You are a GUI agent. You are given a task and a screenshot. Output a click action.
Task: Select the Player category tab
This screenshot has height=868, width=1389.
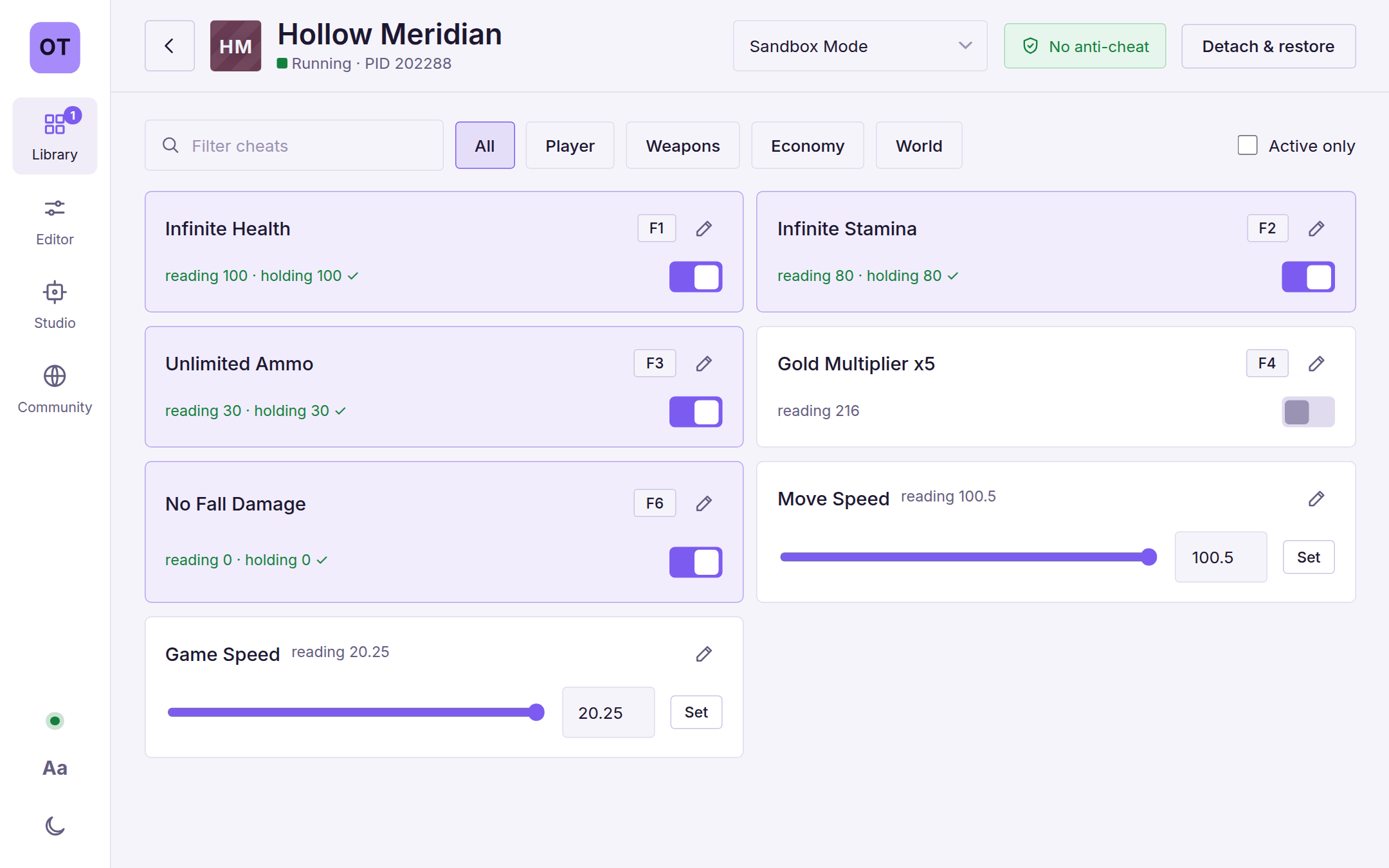click(570, 145)
